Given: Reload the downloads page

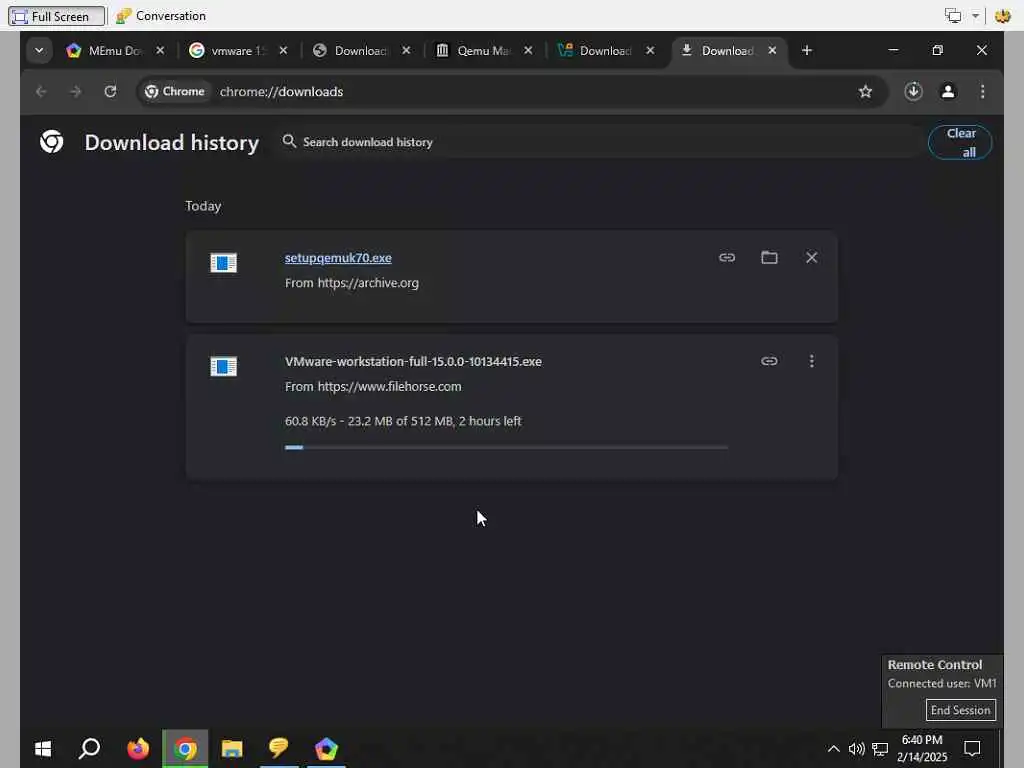Looking at the screenshot, I should [x=110, y=91].
